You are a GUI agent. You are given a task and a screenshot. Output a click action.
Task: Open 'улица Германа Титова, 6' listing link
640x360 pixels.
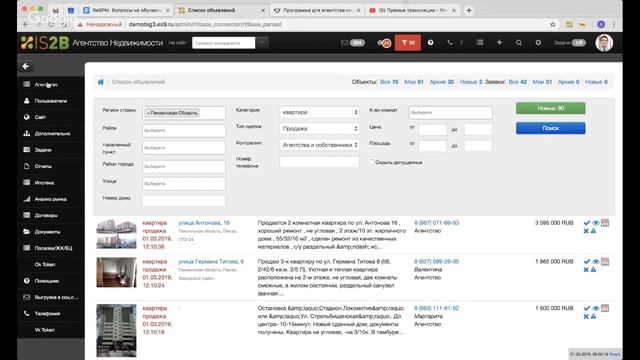211,262
